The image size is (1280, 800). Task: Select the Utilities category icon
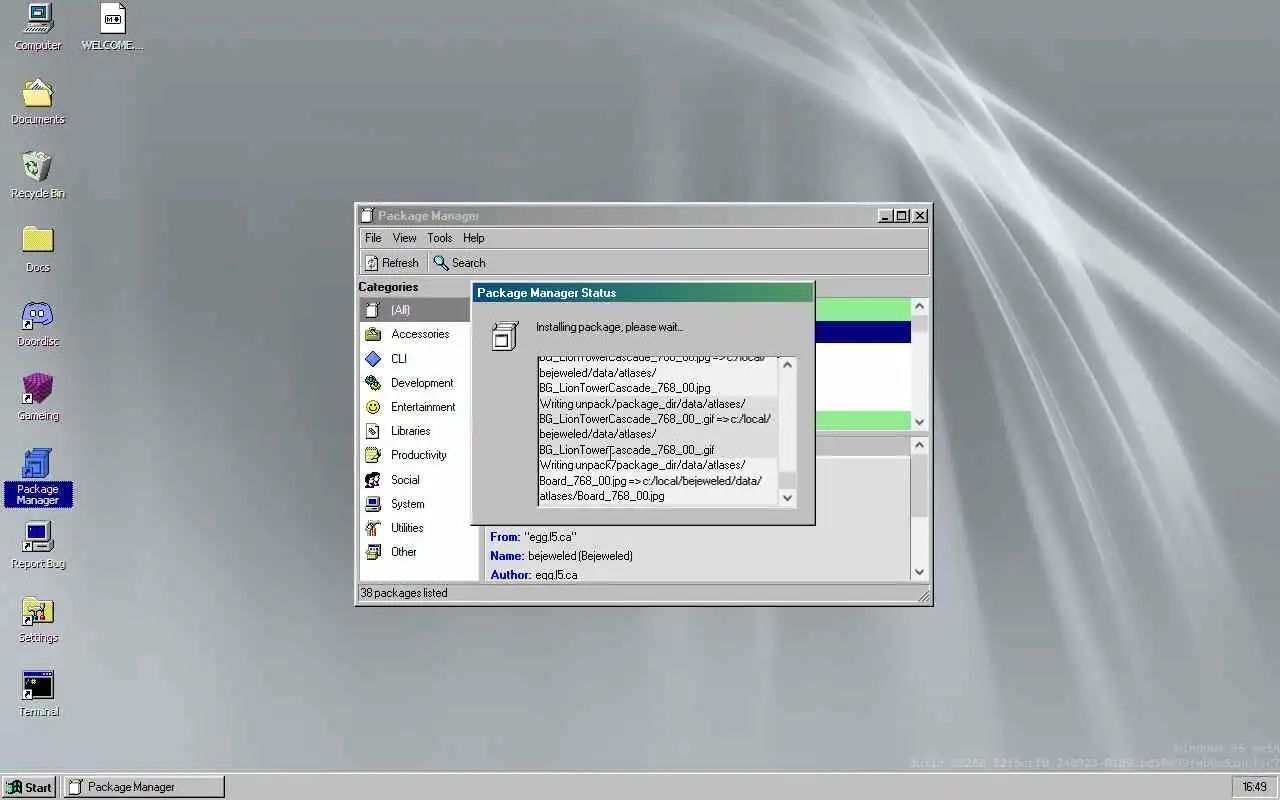pos(373,528)
